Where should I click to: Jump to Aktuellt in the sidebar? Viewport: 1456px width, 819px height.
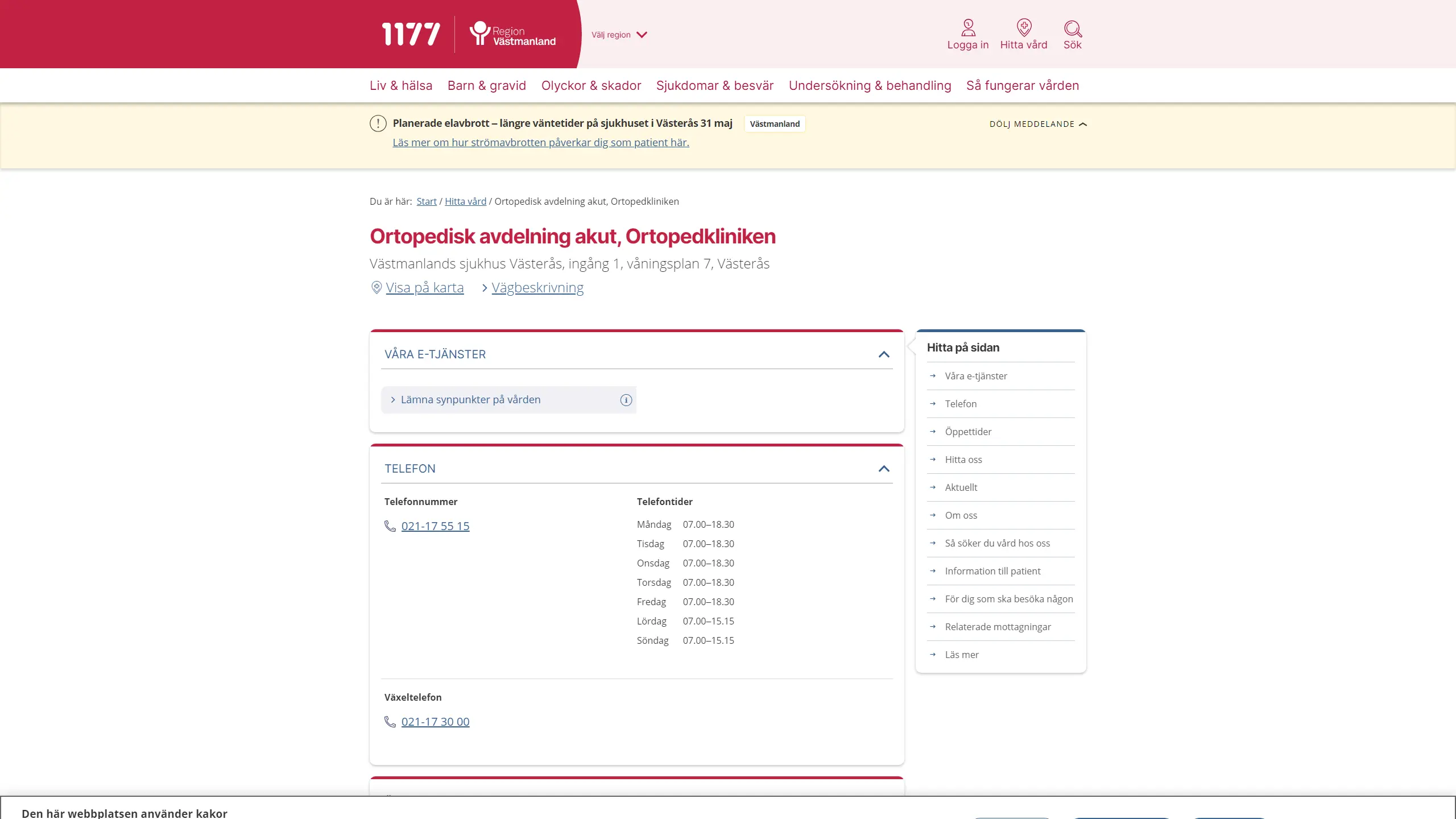(961, 487)
